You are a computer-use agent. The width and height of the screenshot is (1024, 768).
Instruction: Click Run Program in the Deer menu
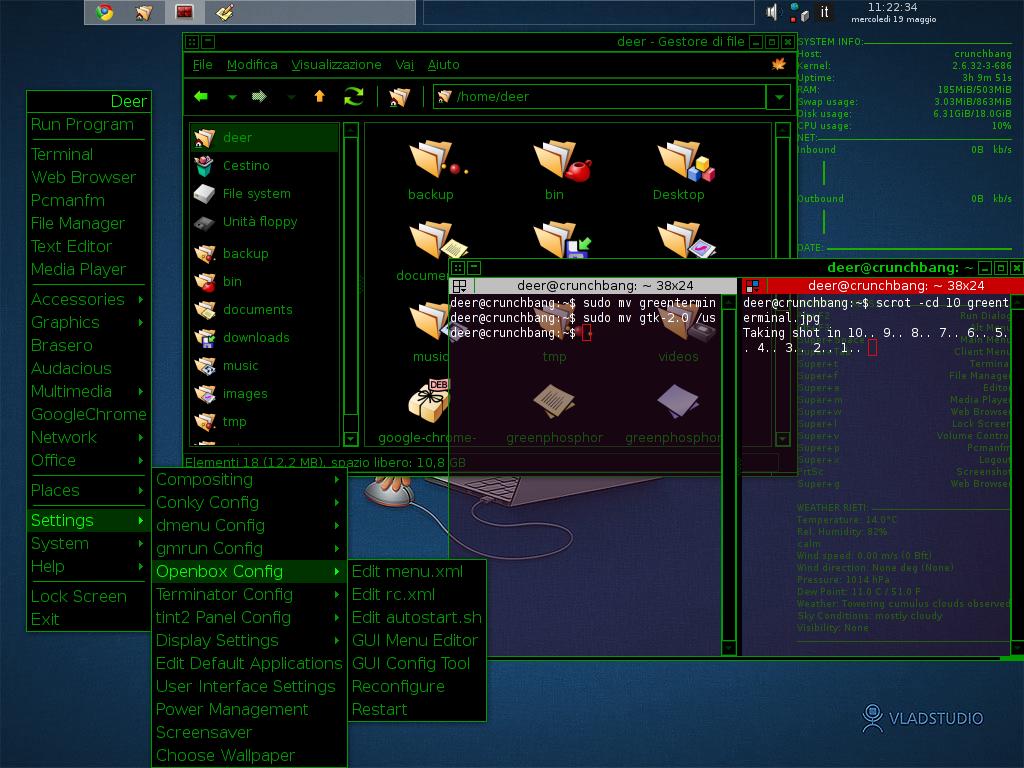point(88,124)
